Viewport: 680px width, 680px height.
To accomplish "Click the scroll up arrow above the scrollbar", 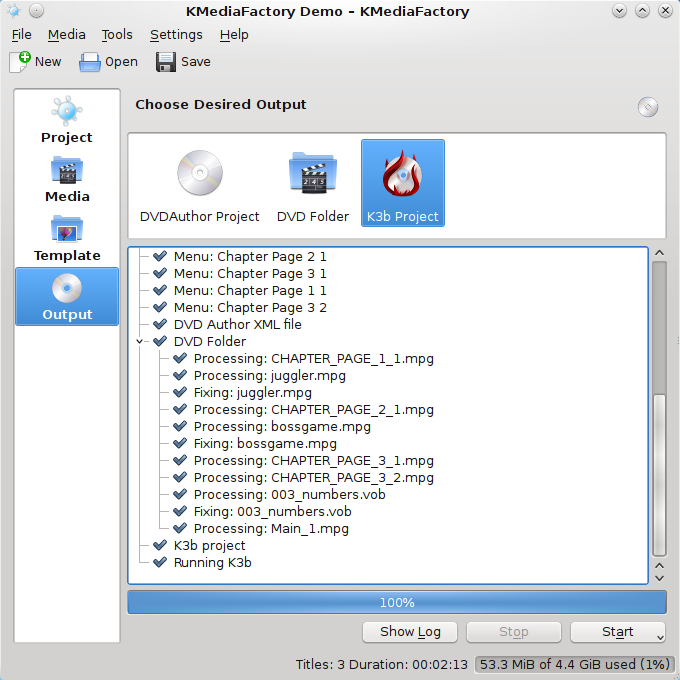I will pyautogui.click(x=659, y=253).
